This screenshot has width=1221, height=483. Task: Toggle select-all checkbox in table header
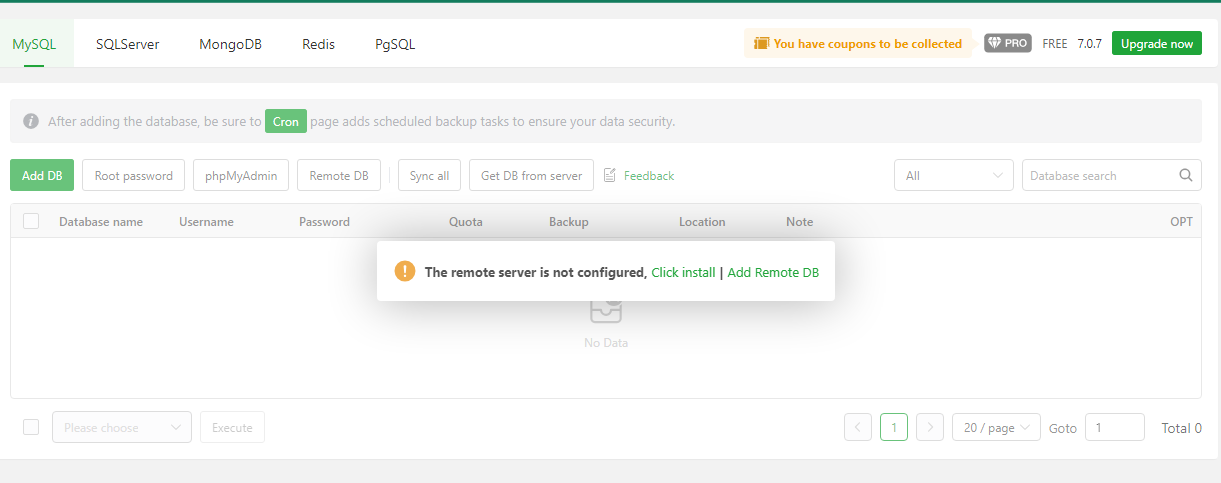(31, 221)
